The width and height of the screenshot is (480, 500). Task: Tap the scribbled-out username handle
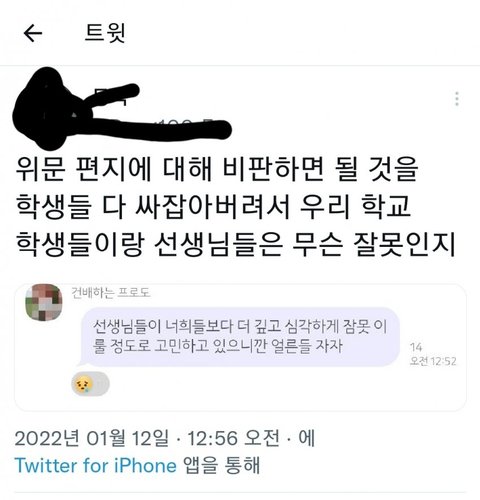(162, 128)
